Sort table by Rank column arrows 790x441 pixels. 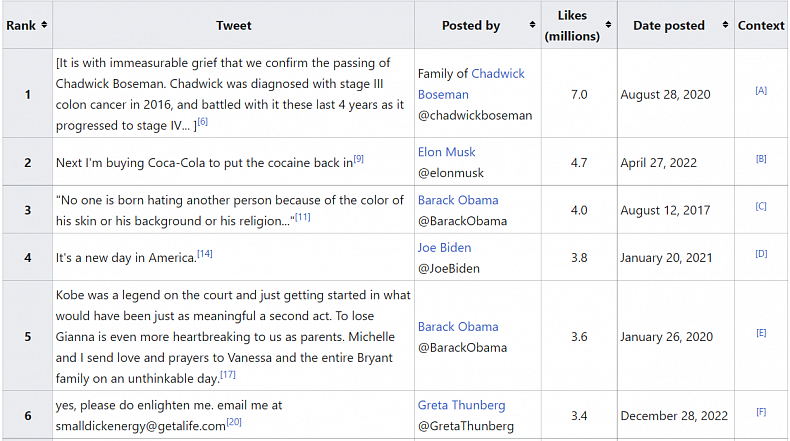(44, 25)
